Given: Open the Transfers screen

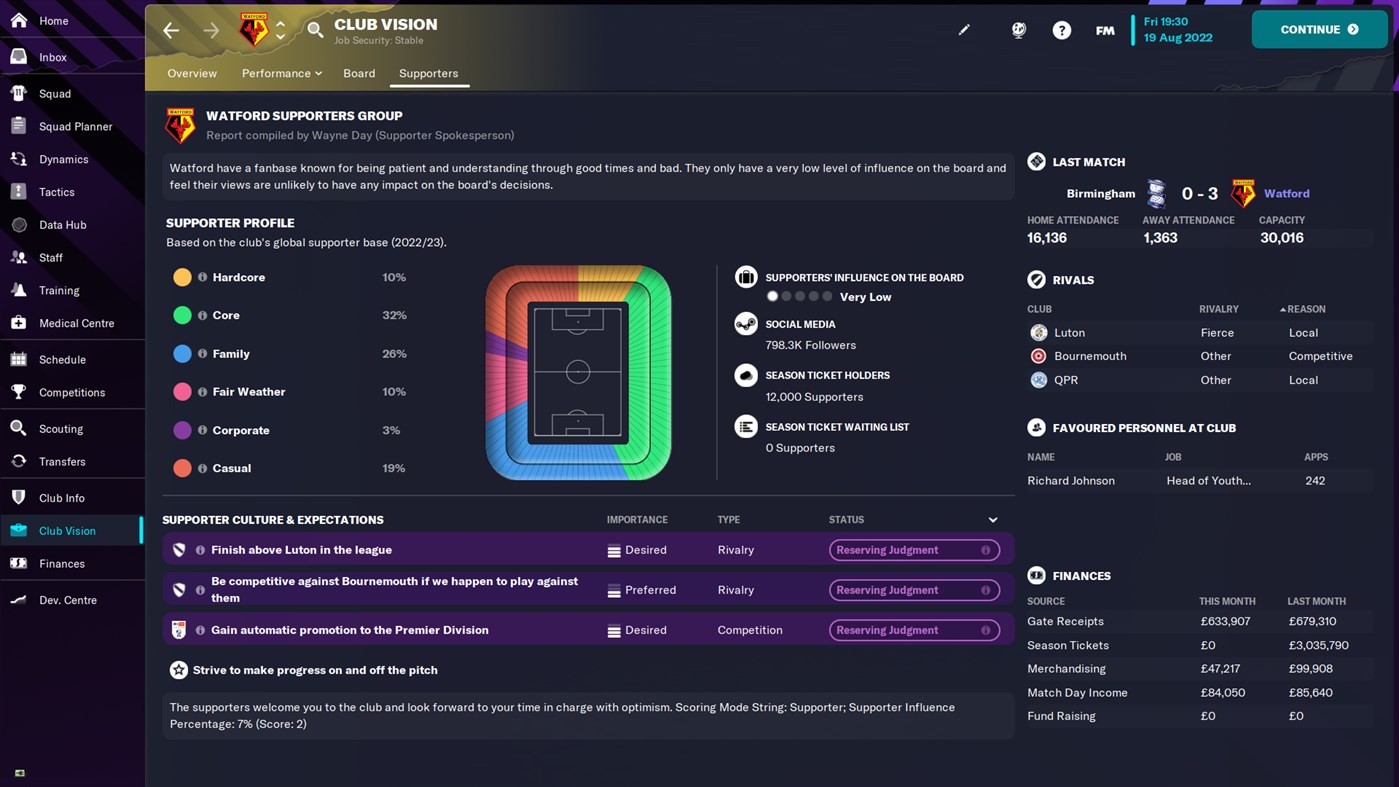Looking at the screenshot, I should coord(62,461).
